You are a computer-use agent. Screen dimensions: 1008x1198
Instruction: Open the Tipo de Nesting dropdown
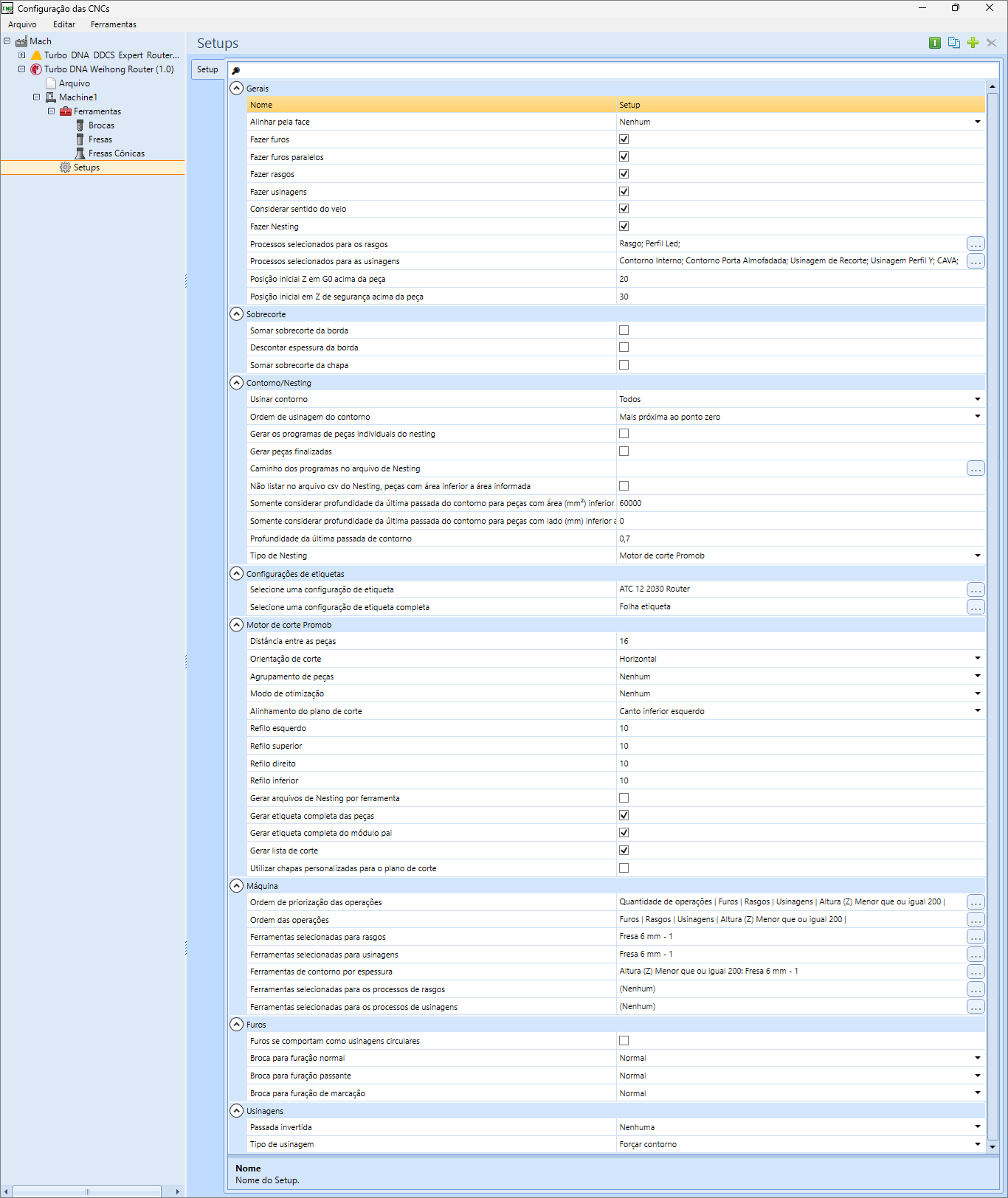pos(978,555)
